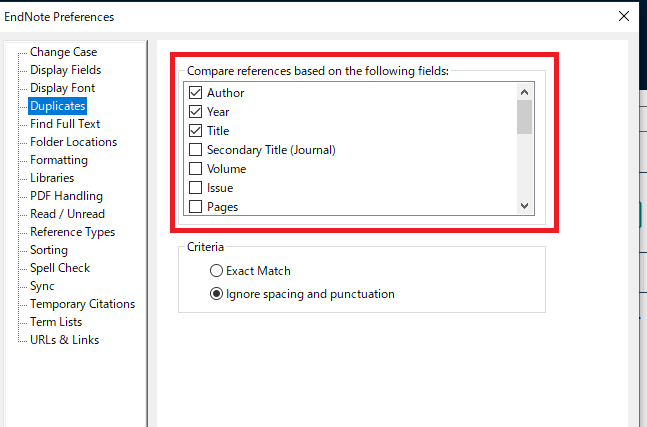The image size is (647, 427).
Task: Go to Display Fields preferences
Action: pyautogui.click(x=65, y=70)
